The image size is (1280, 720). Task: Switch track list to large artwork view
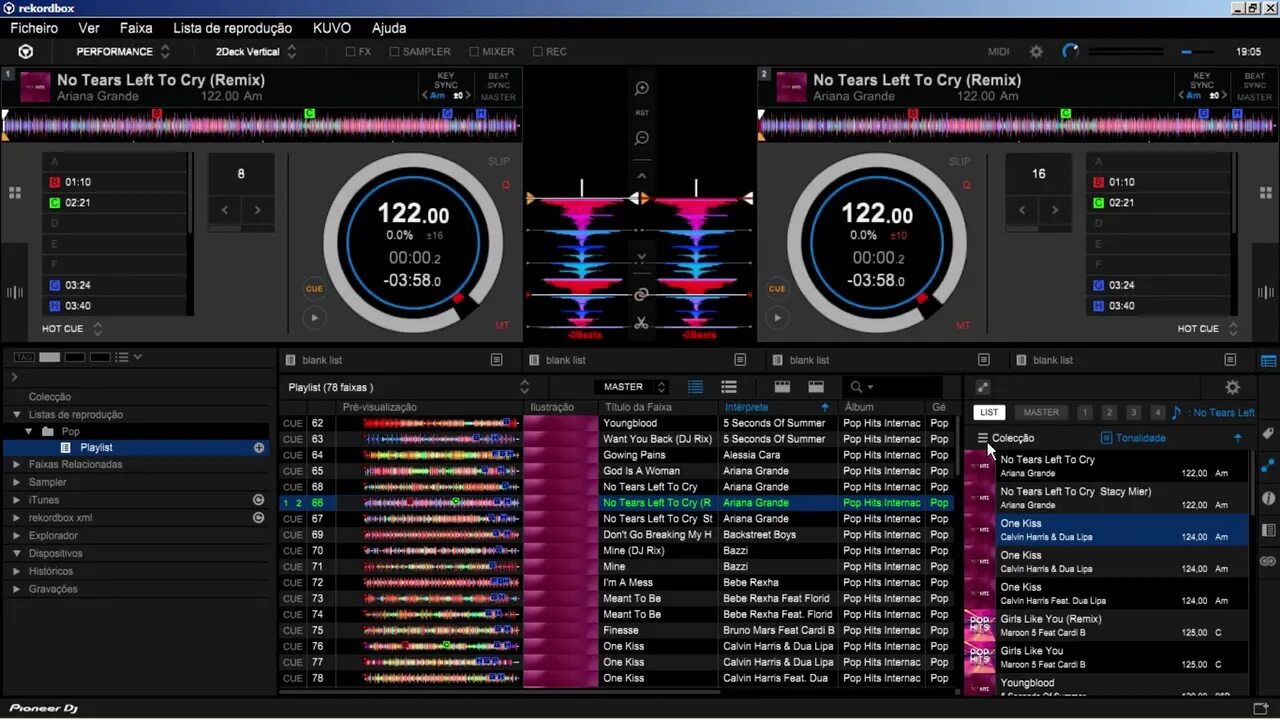[782, 387]
